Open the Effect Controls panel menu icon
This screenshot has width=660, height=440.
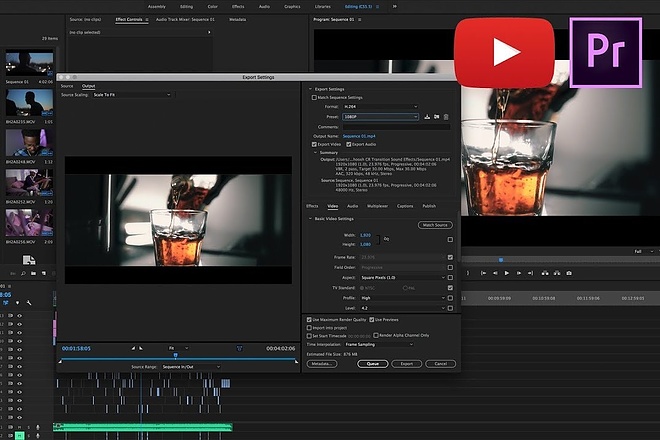(x=147, y=19)
